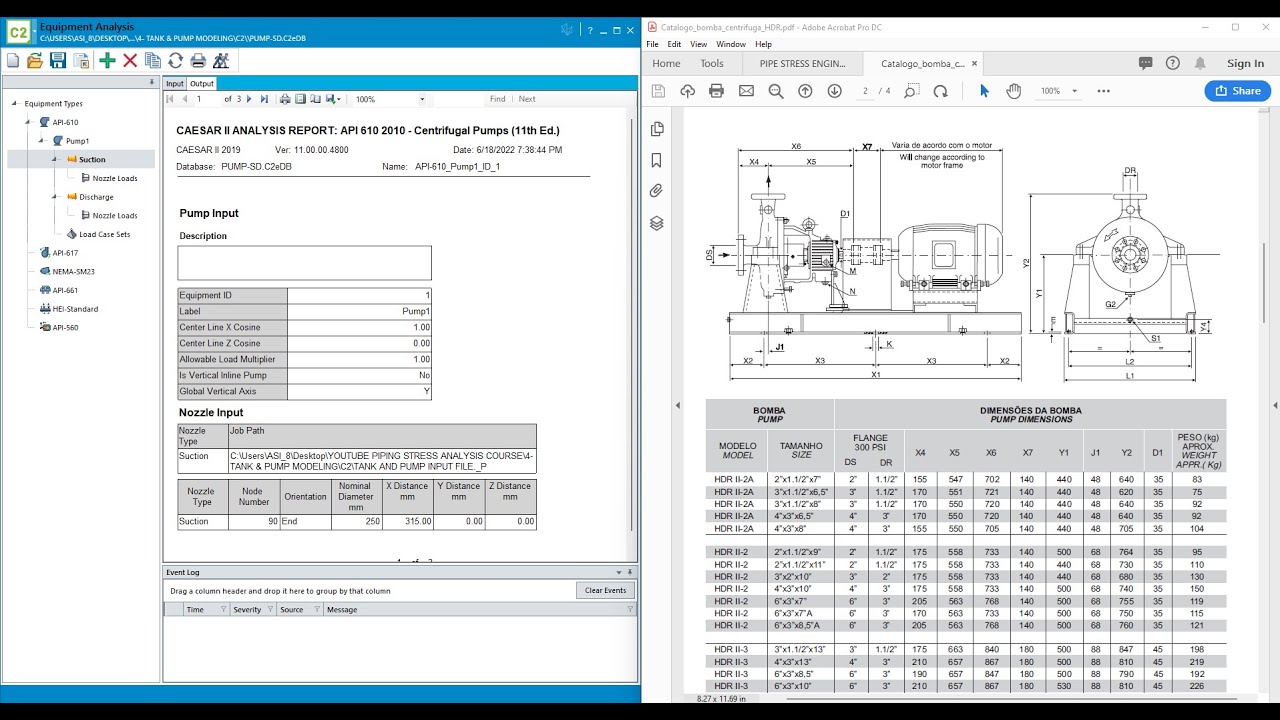Select the HEI-Standard equipment type
The height and width of the screenshot is (720, 1280).
click(x=75, y=309)
